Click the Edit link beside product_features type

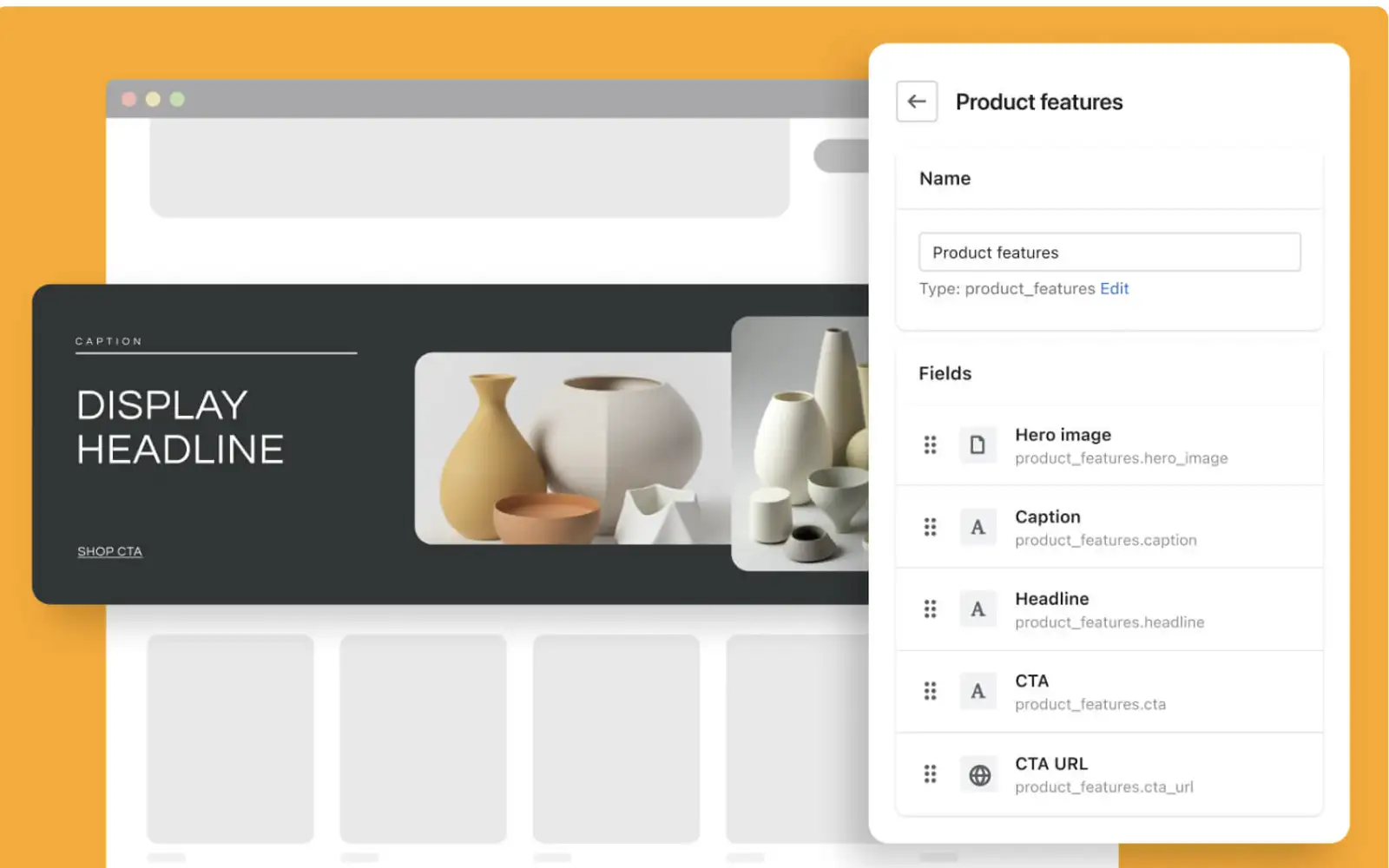click(x=1114, y=288)
